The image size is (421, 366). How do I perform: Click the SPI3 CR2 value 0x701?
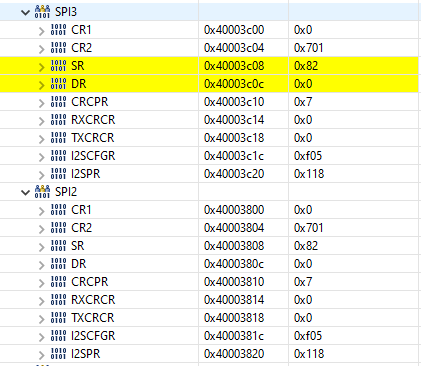(x=309, y=48)
